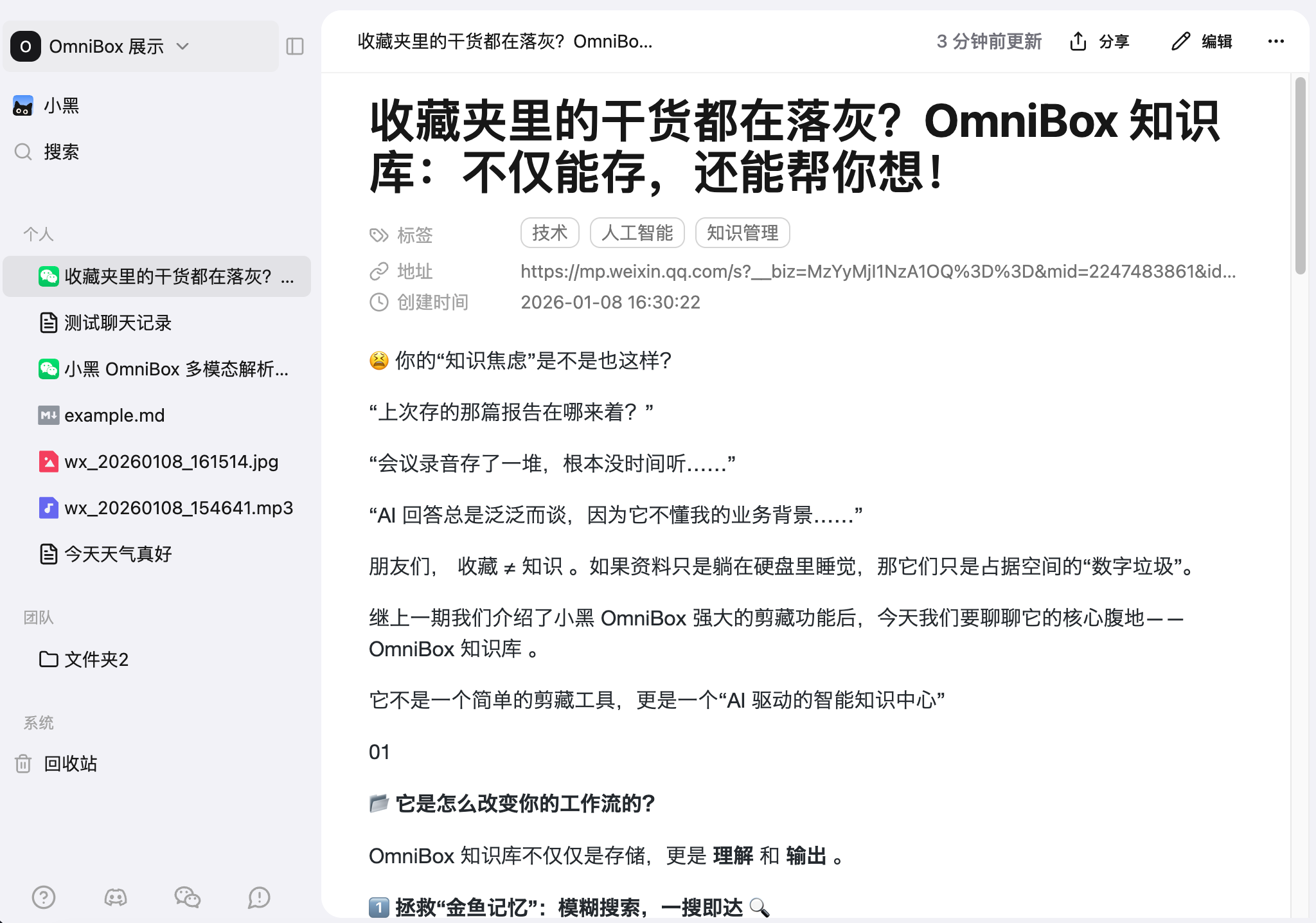Expand the 文件夹2 folder
This screenshot has width=1316, height=923.
[x=96, y=659]
